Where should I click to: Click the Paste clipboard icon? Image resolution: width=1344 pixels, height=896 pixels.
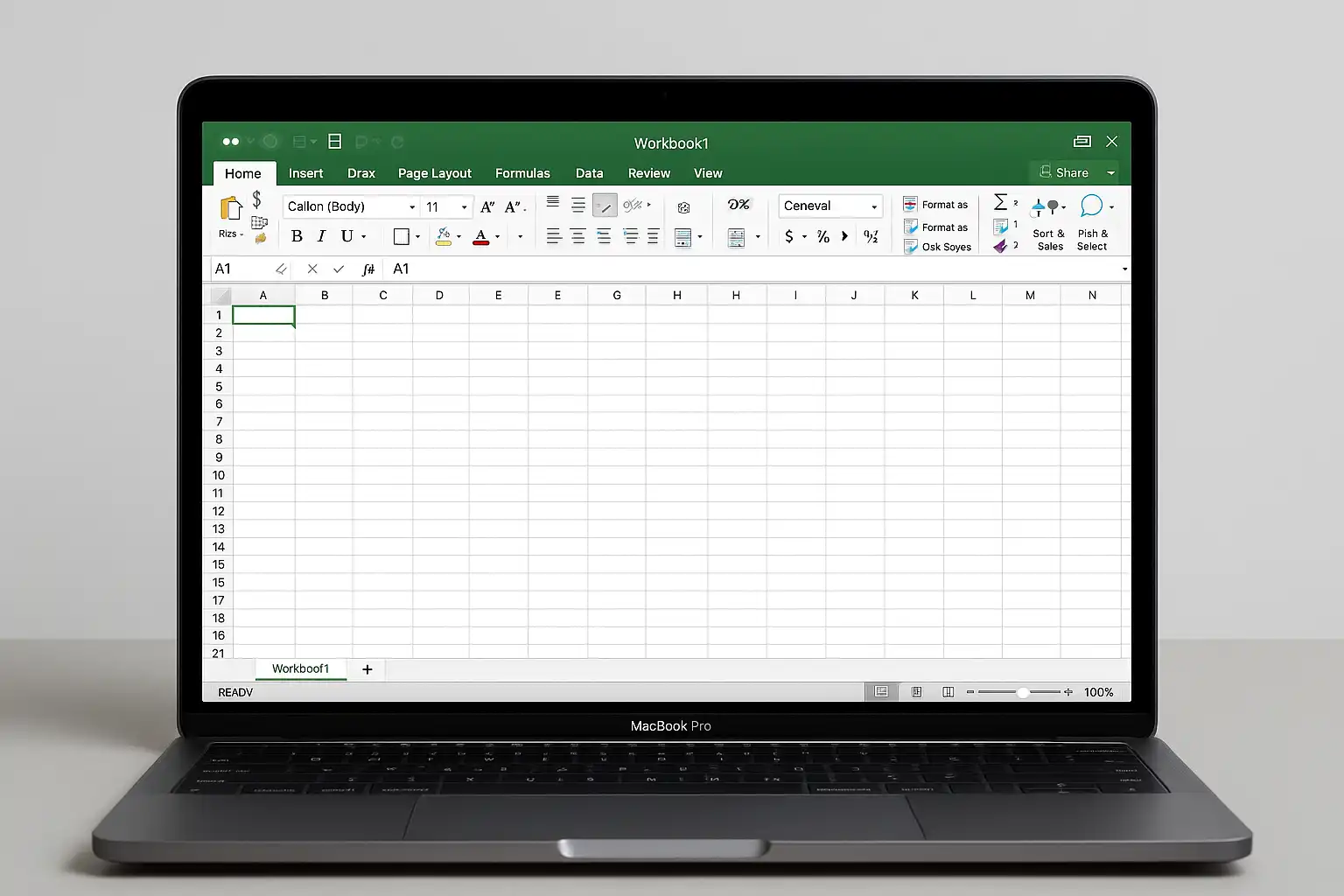coord(231,208)
